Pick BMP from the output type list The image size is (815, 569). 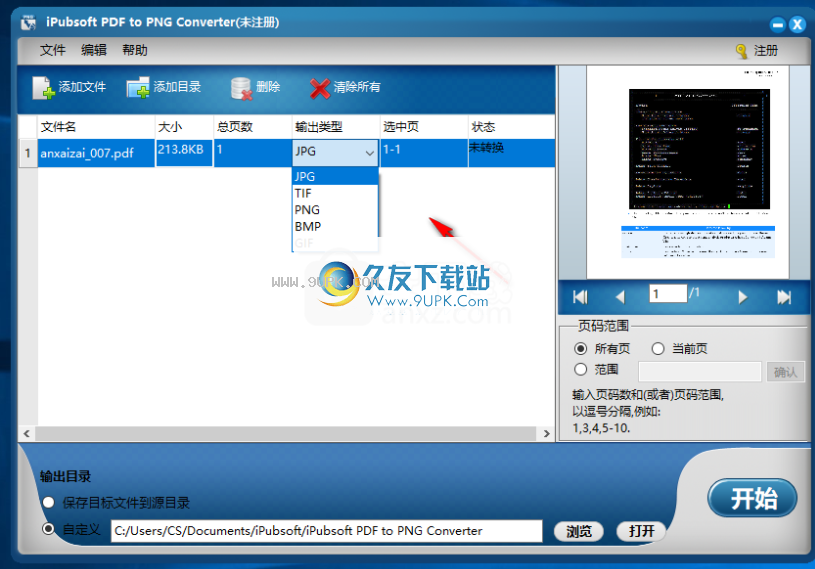tap(335, 227)
